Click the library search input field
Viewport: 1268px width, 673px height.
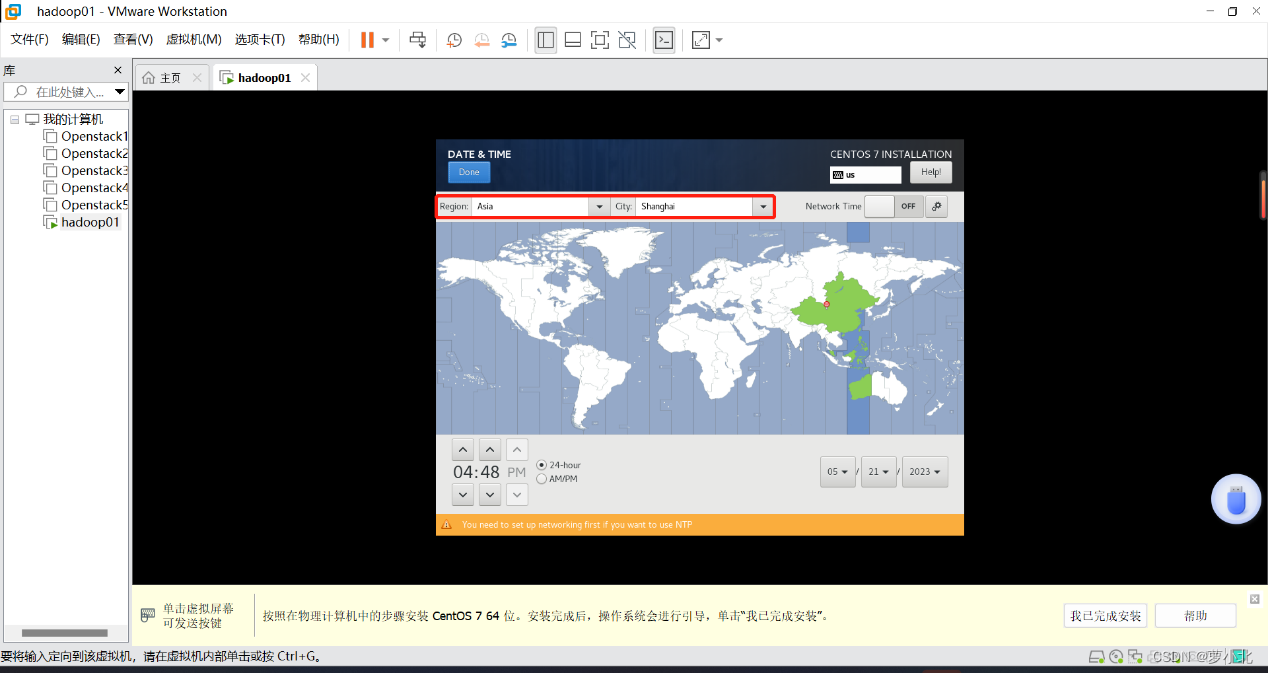(x=65, y=92)
